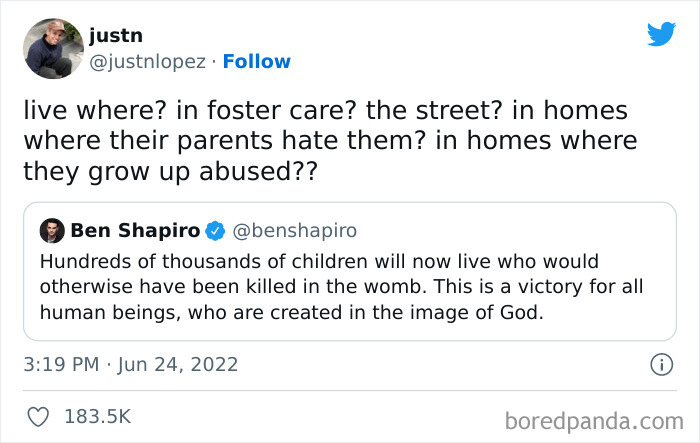Follow the justn account

(x=256, y=62)
